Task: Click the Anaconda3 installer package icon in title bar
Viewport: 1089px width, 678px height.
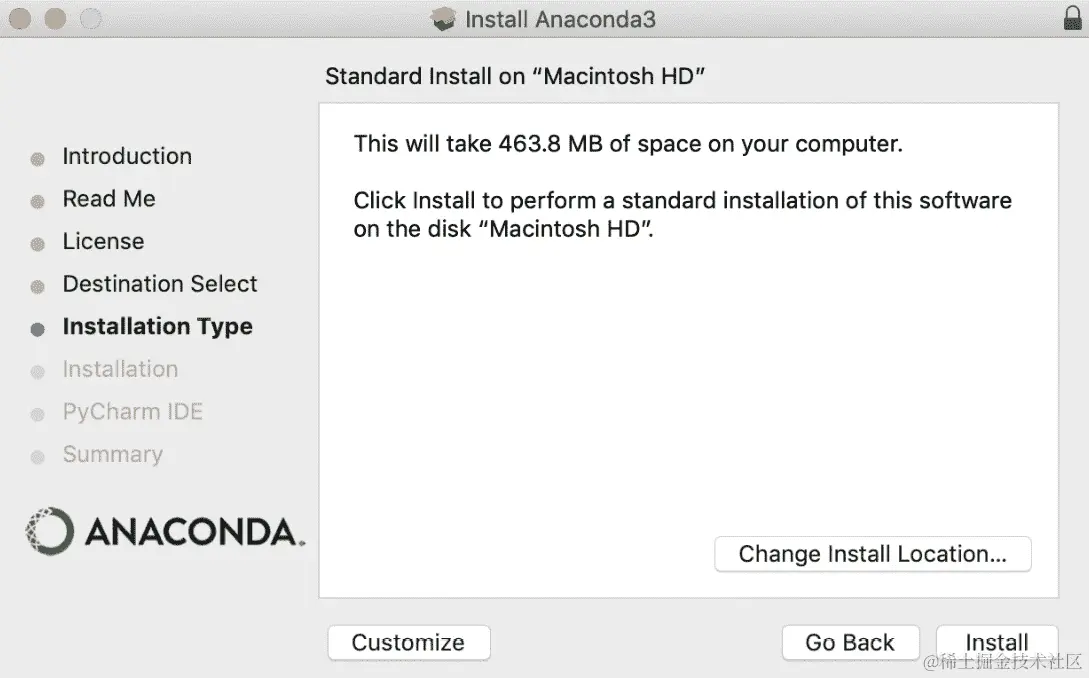Action: (x=443, y=18)
